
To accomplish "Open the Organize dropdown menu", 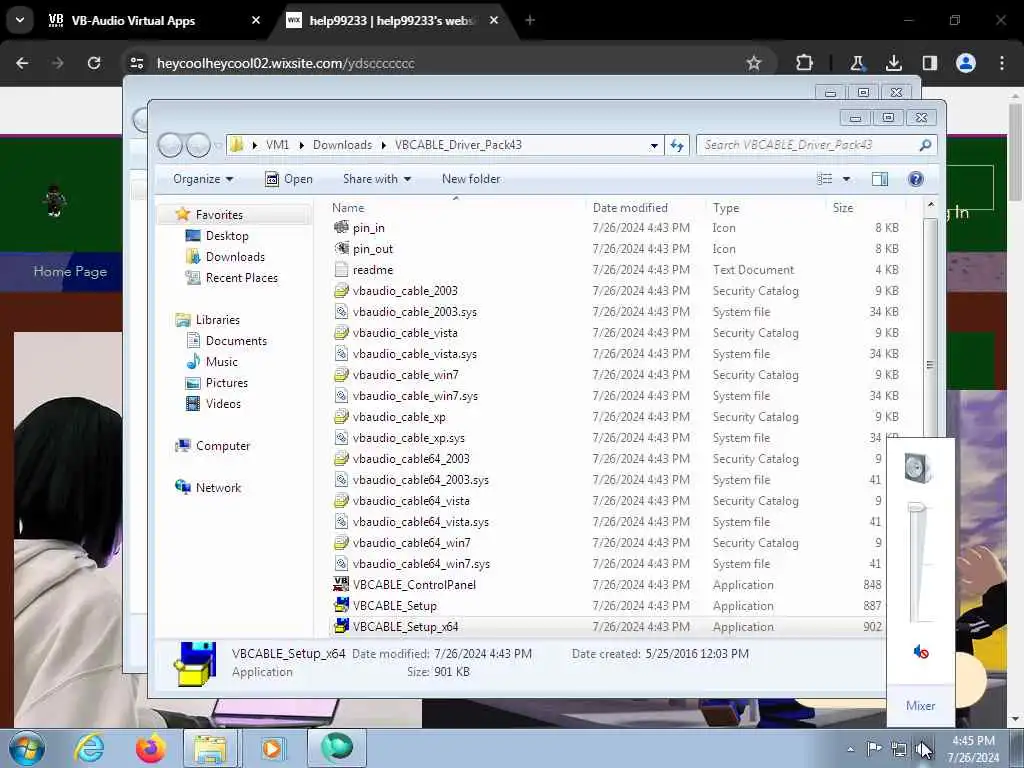I will pos(202,179).
